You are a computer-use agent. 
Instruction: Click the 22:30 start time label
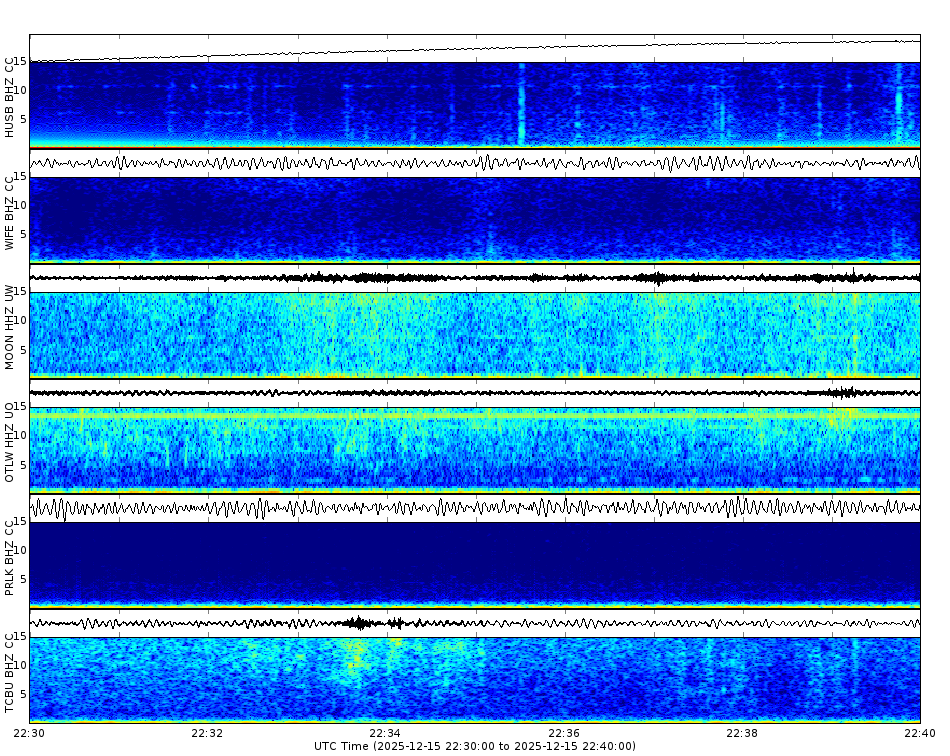pos(28,731)
